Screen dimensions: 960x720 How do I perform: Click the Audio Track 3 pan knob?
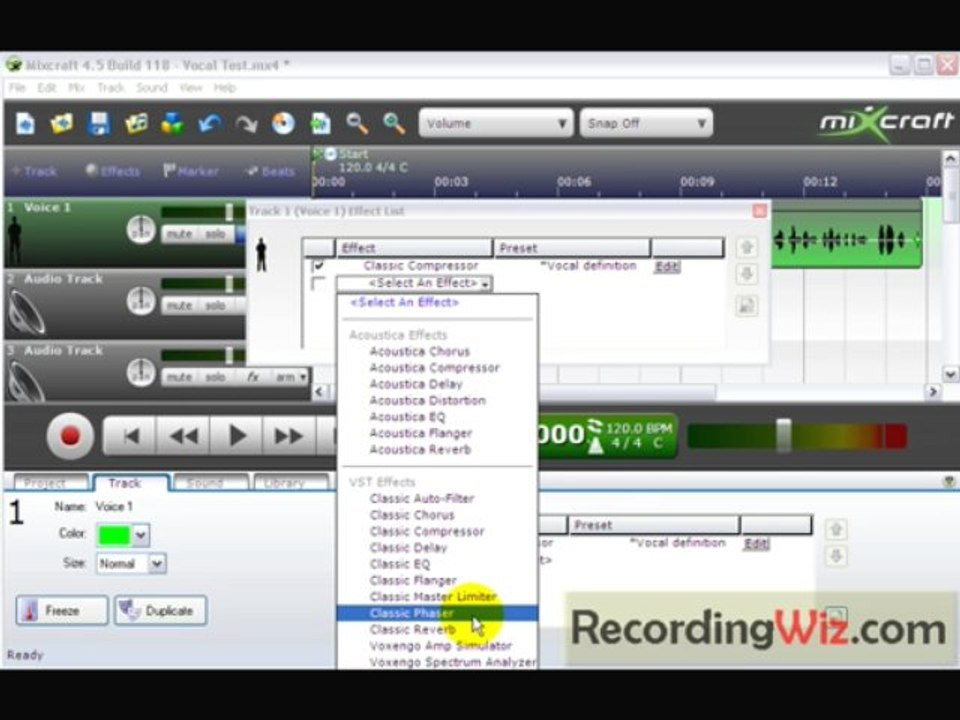[x=140, y=372]
